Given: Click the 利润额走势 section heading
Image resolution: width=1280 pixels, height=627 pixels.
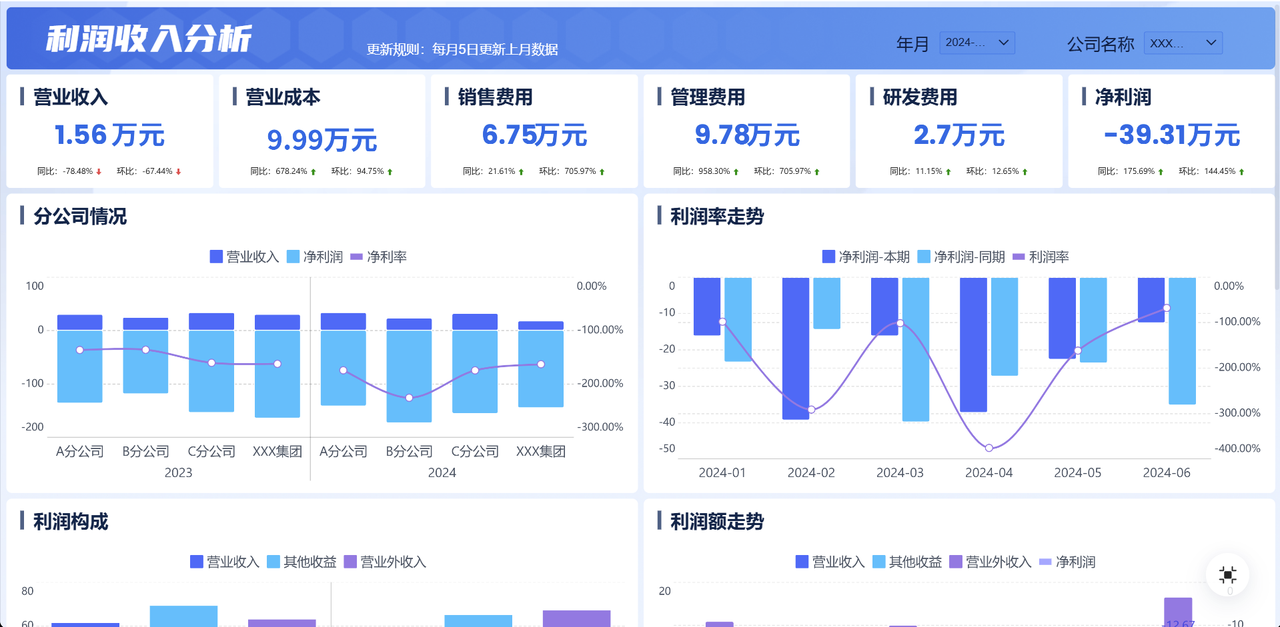Looking at the screenshot, I should click(x=717, y=521).
